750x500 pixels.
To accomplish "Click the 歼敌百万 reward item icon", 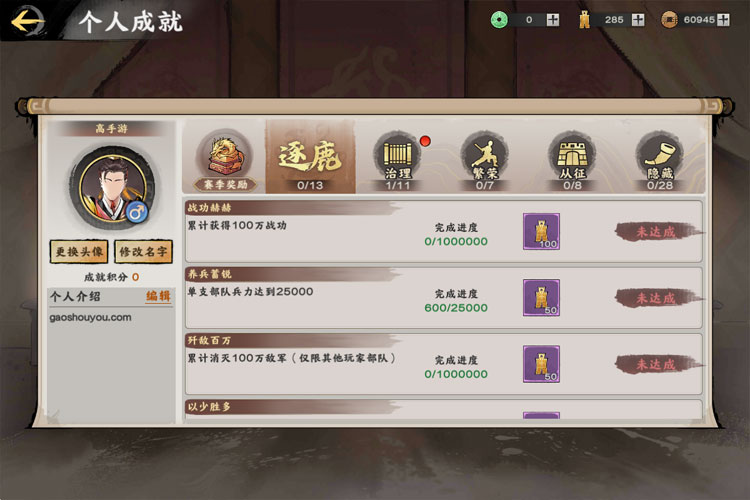I will tap(541, 364).
